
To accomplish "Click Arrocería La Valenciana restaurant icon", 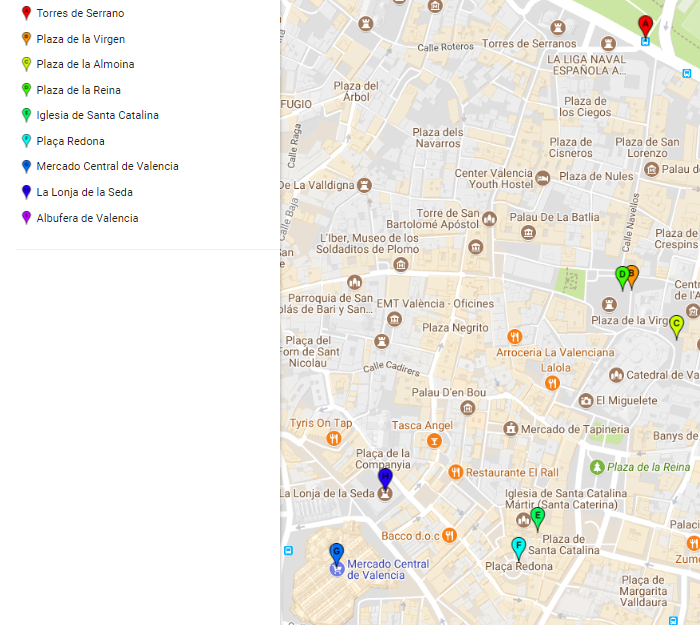I will [514, 336].
